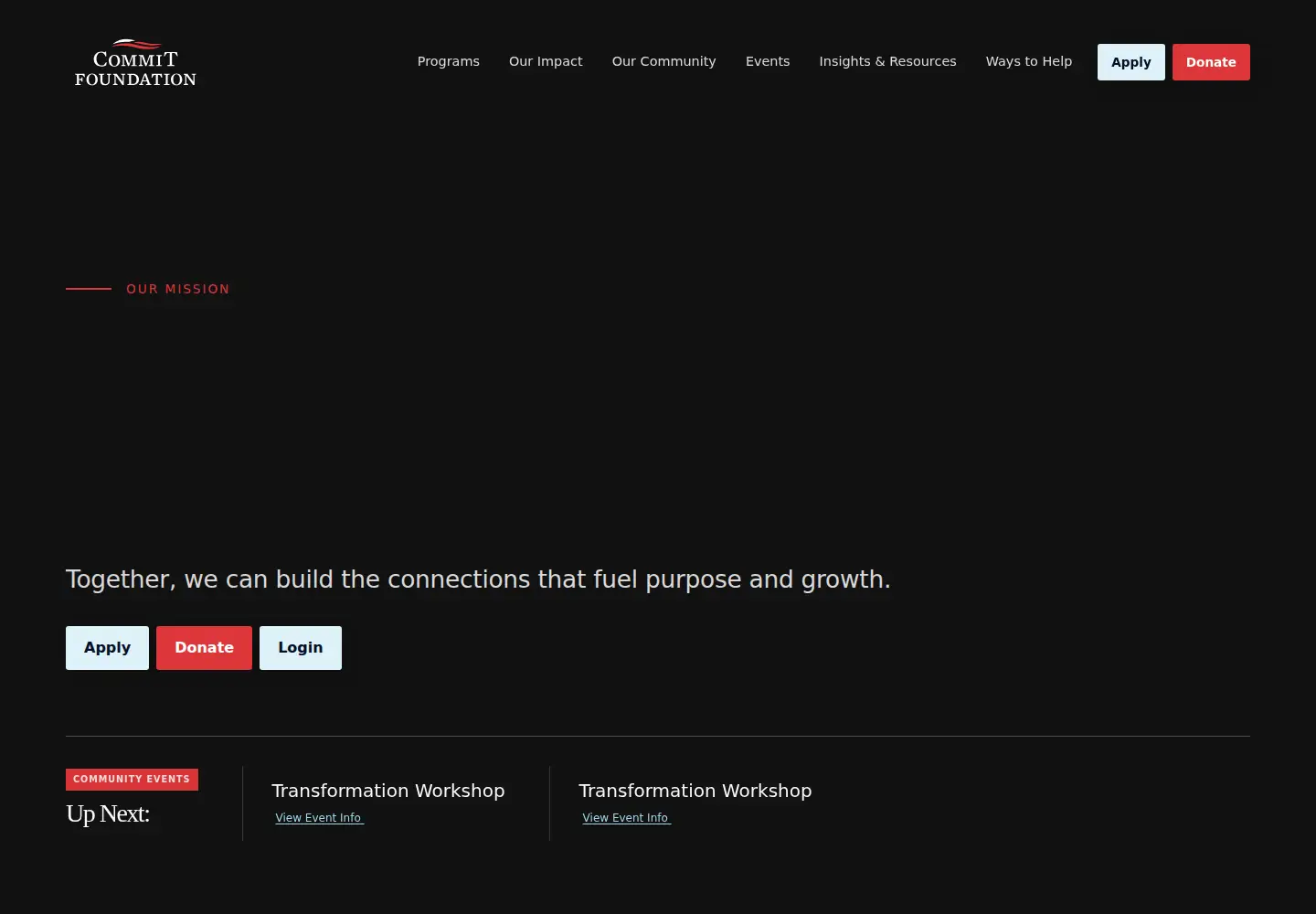
Task: Click the Apply button in the header
Action: coord(1131,62)
